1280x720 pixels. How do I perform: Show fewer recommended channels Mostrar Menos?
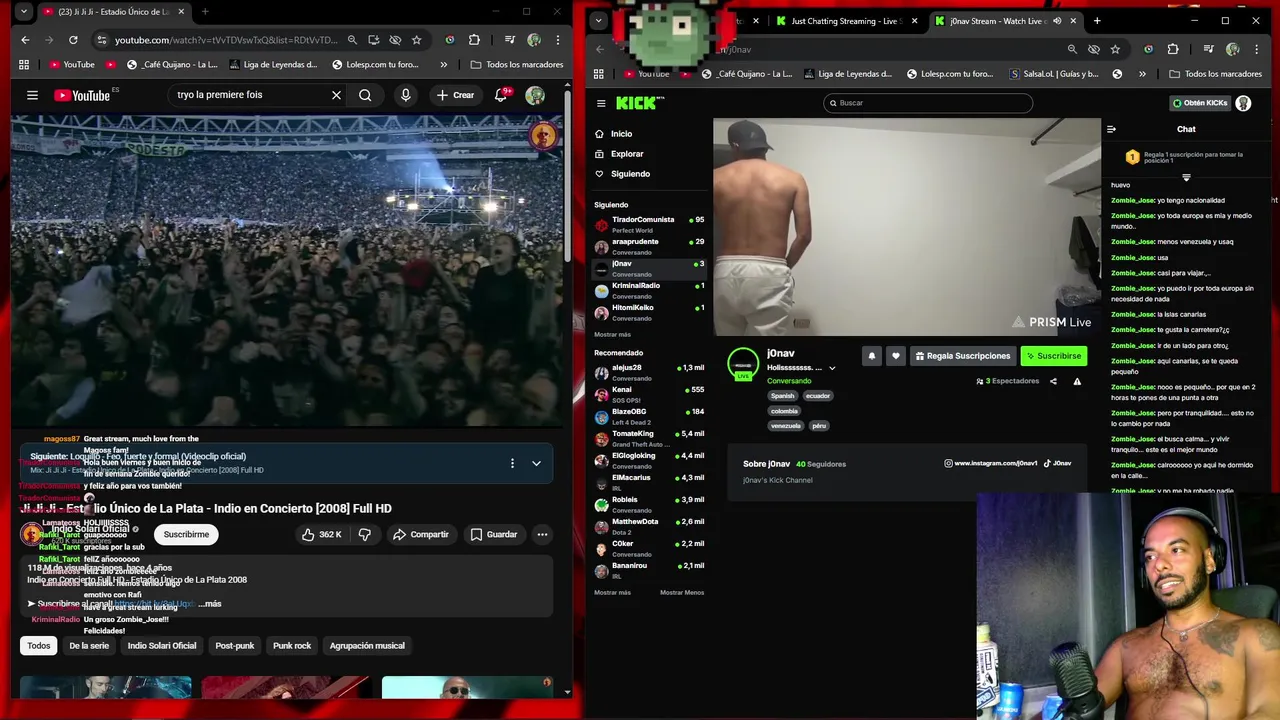tap(682, 592)
